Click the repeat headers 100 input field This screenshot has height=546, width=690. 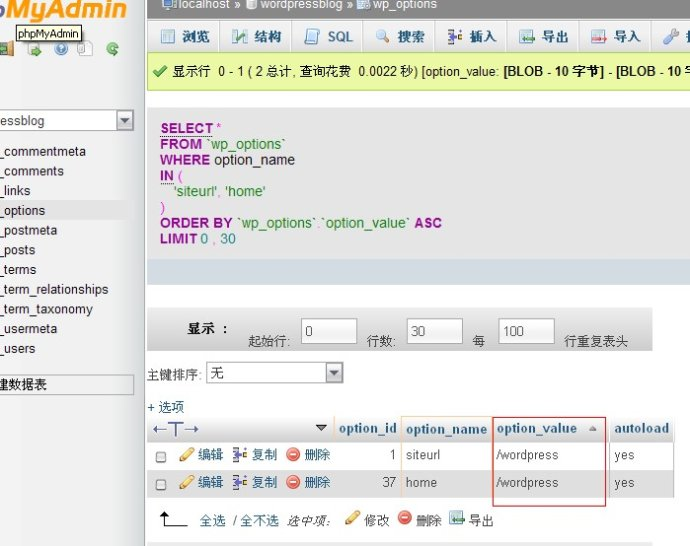click(526, 331)
